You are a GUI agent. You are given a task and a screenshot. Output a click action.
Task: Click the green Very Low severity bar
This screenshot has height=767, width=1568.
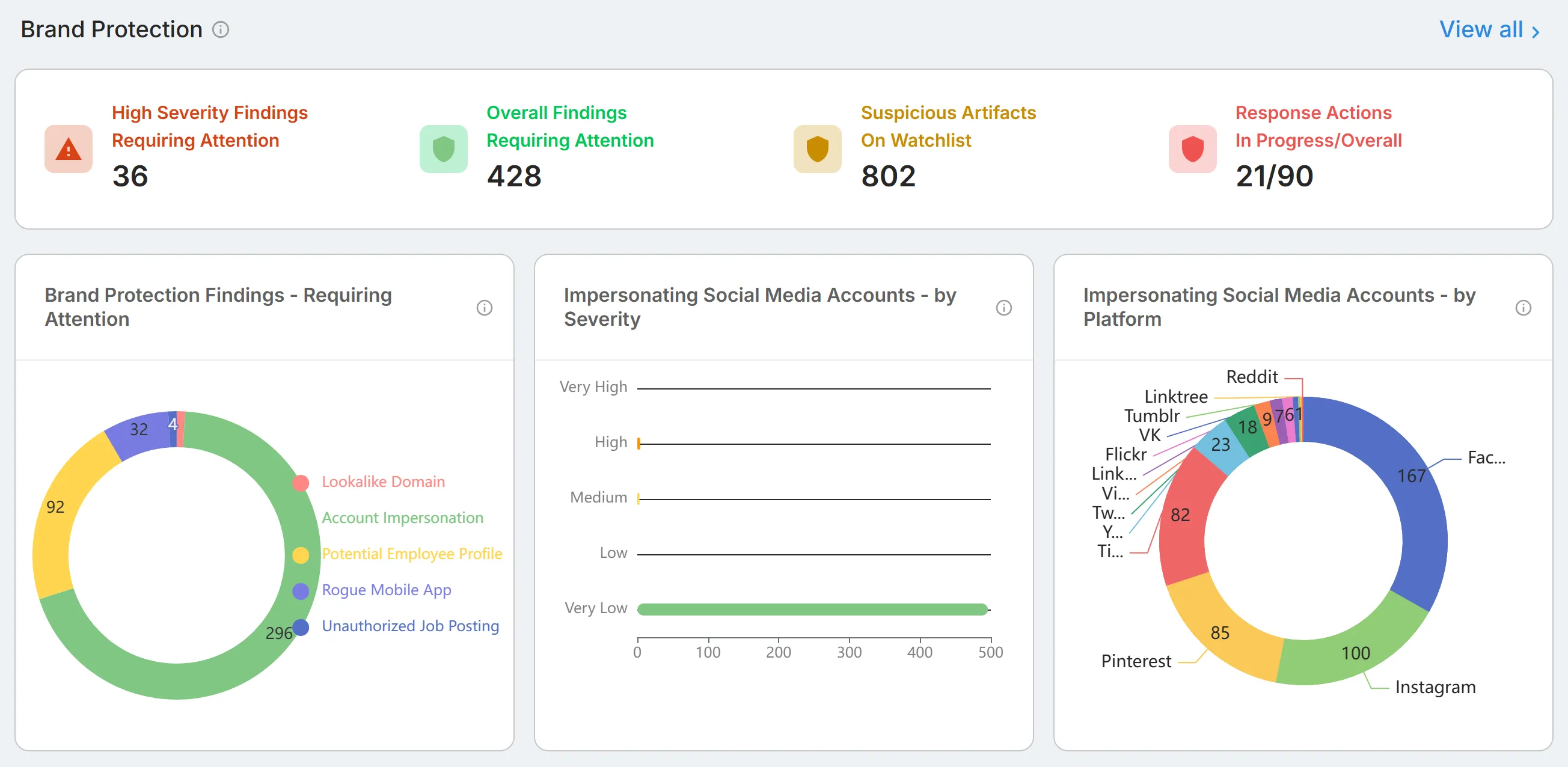pos(812,609)
